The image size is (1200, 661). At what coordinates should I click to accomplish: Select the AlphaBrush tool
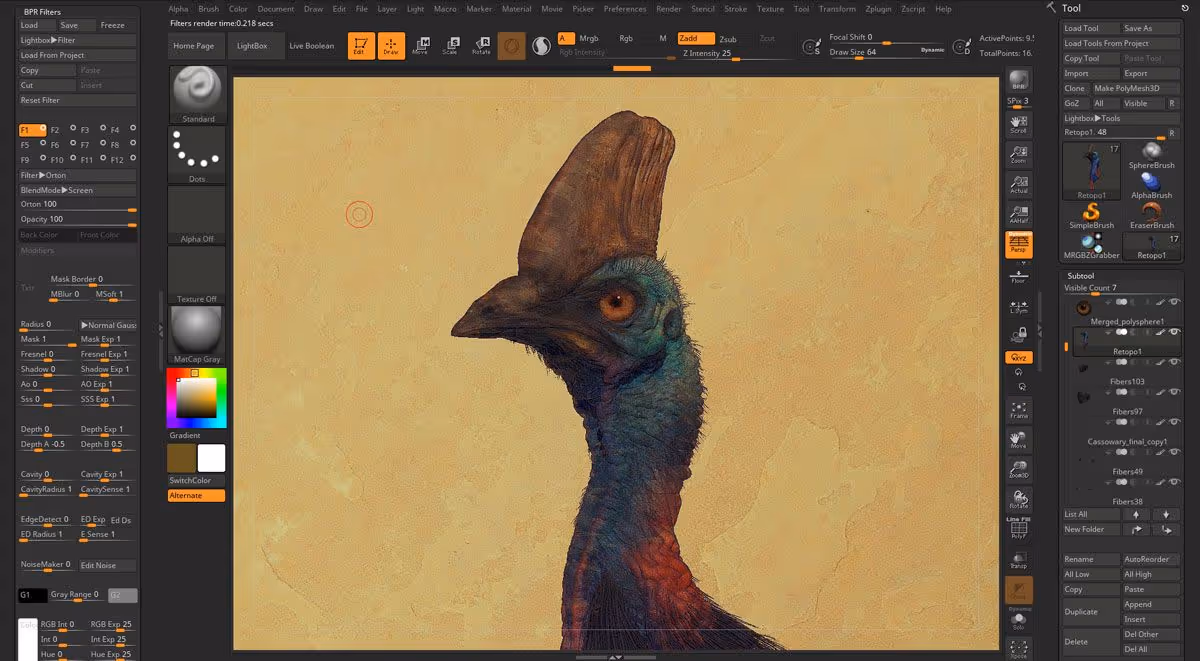1151,186
